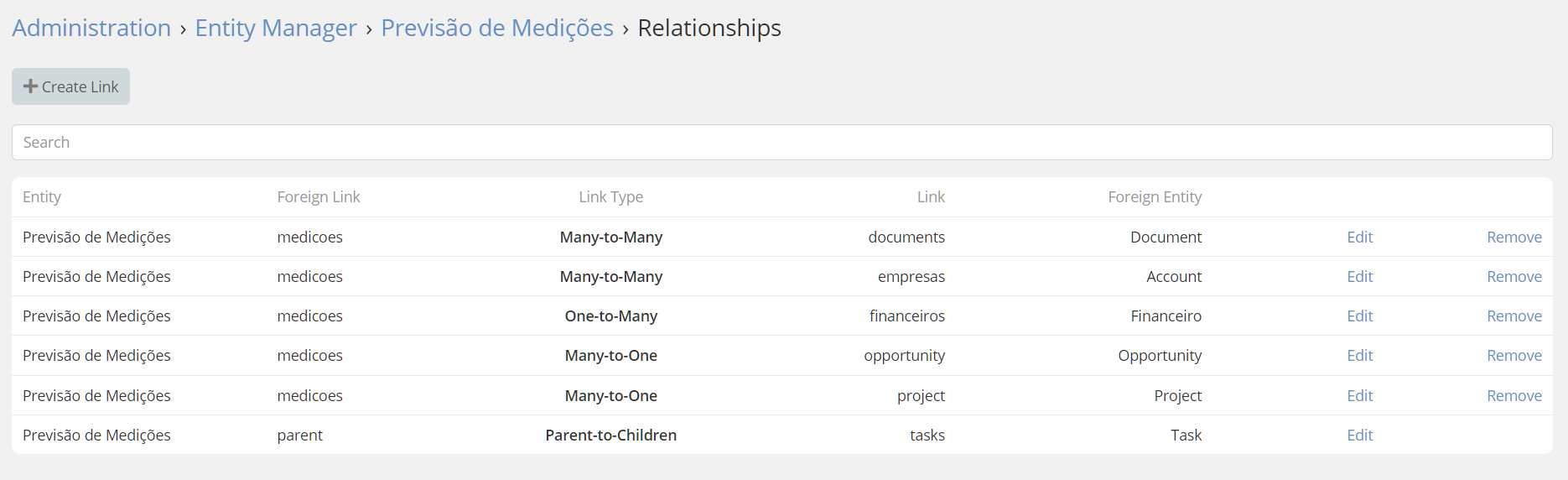The height and width of the screenshot is (480, 1568).
Task: Remove the documents link relationship
Action: coord(1513,237)
